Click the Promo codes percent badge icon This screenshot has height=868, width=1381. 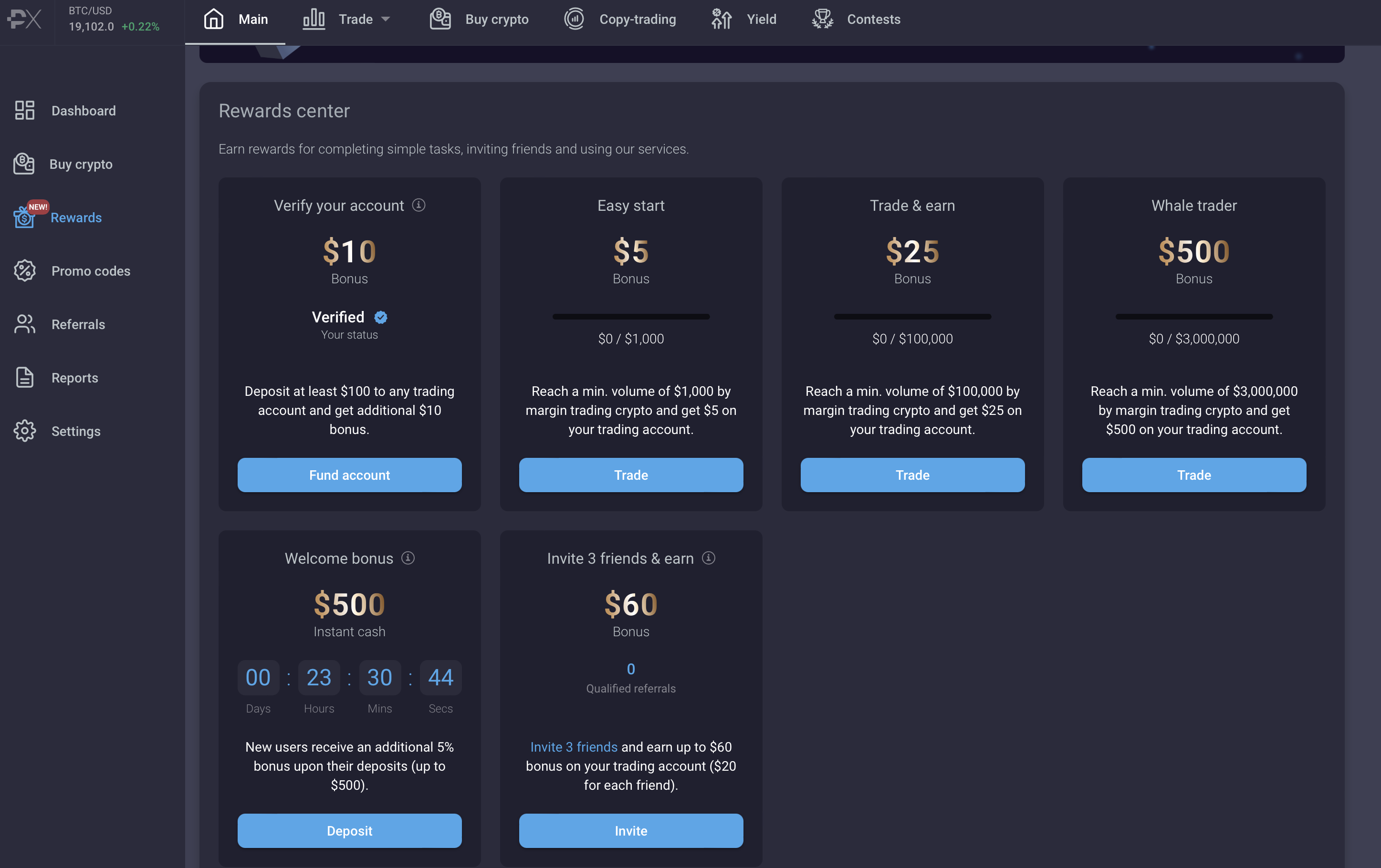tap(25, 270)
